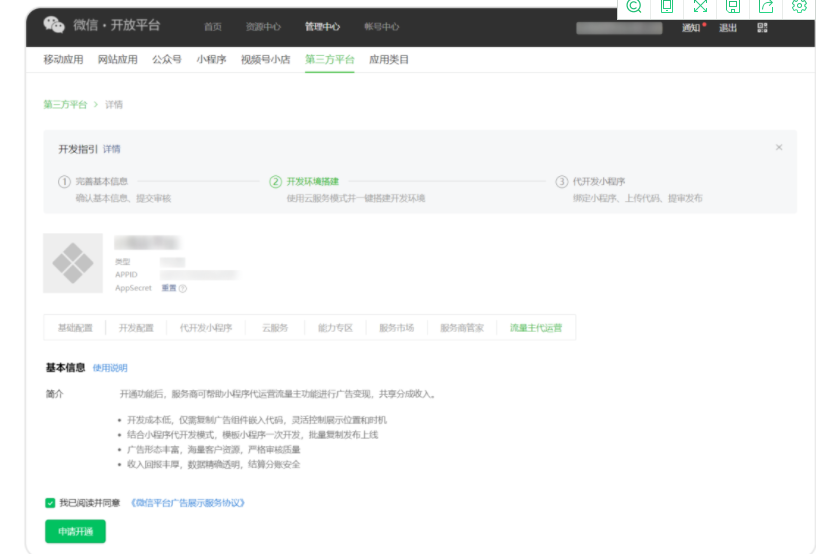Open 管理中心 in the top navigation
Image resolution: width=820 pixels, height=554 pixels.
(x=322, y=27)
